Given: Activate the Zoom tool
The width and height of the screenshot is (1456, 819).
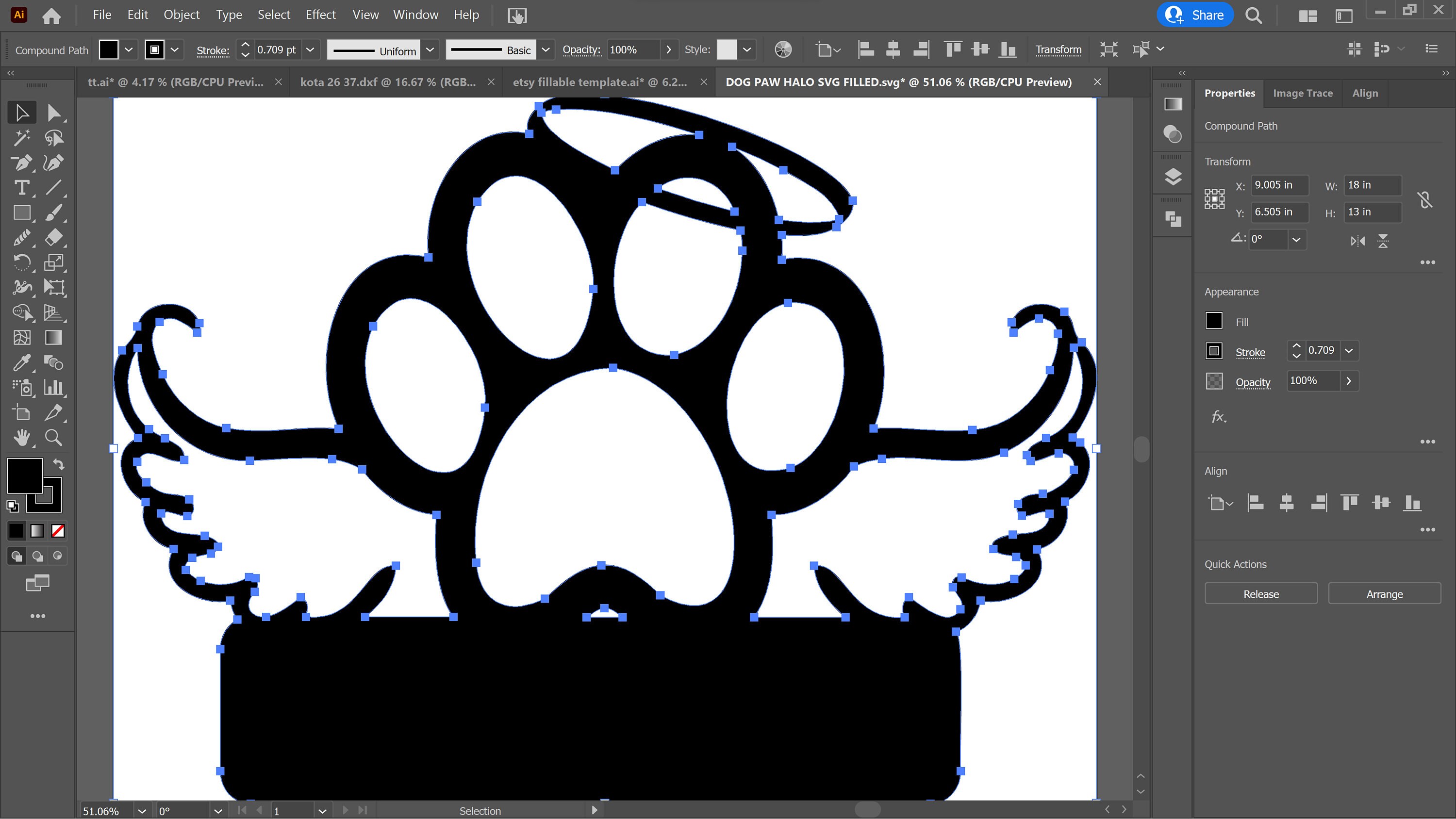Looking at the screenshot, I should pos(54,437).
